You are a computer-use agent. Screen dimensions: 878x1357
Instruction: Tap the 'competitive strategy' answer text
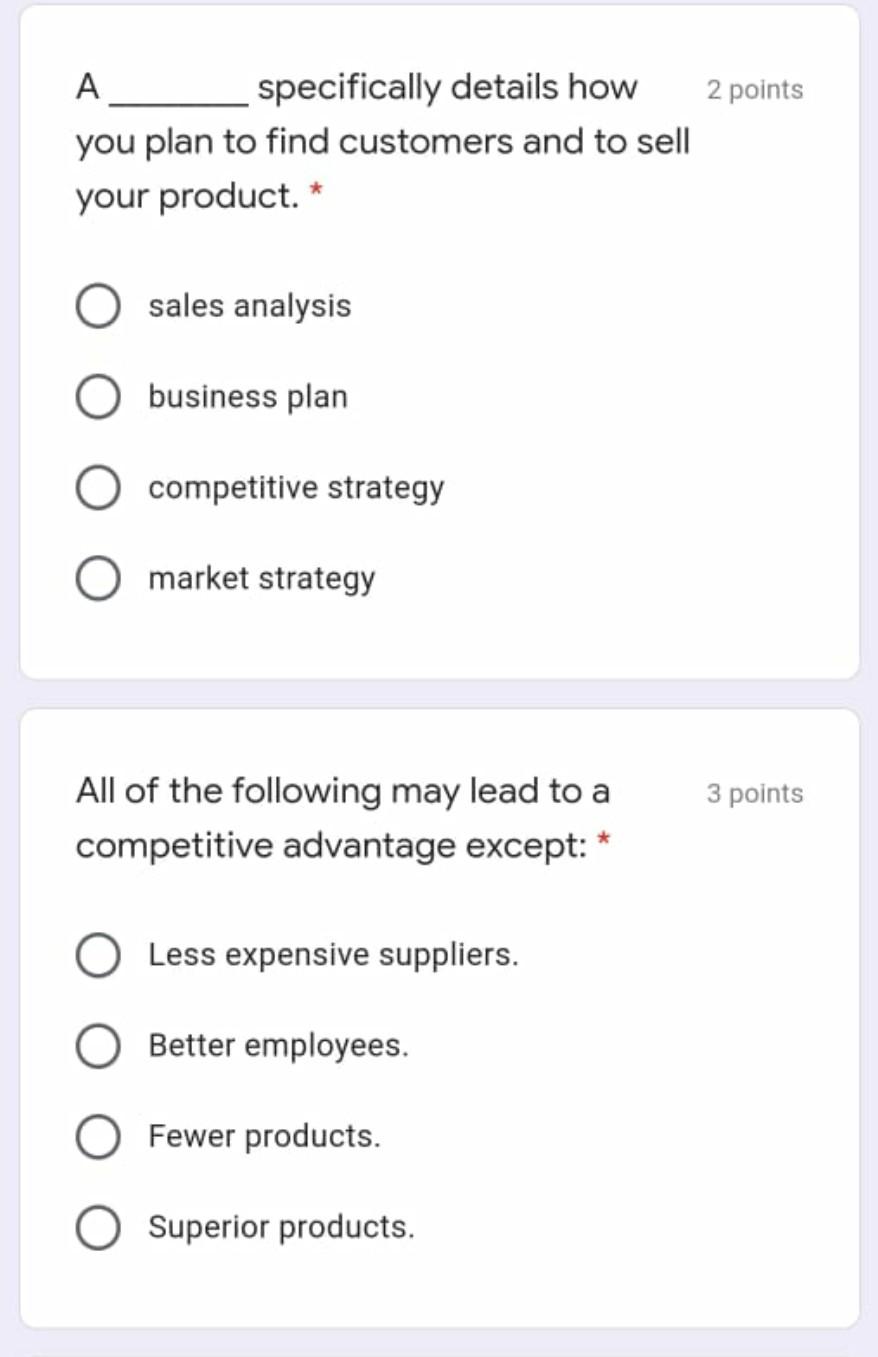[296, 488]
